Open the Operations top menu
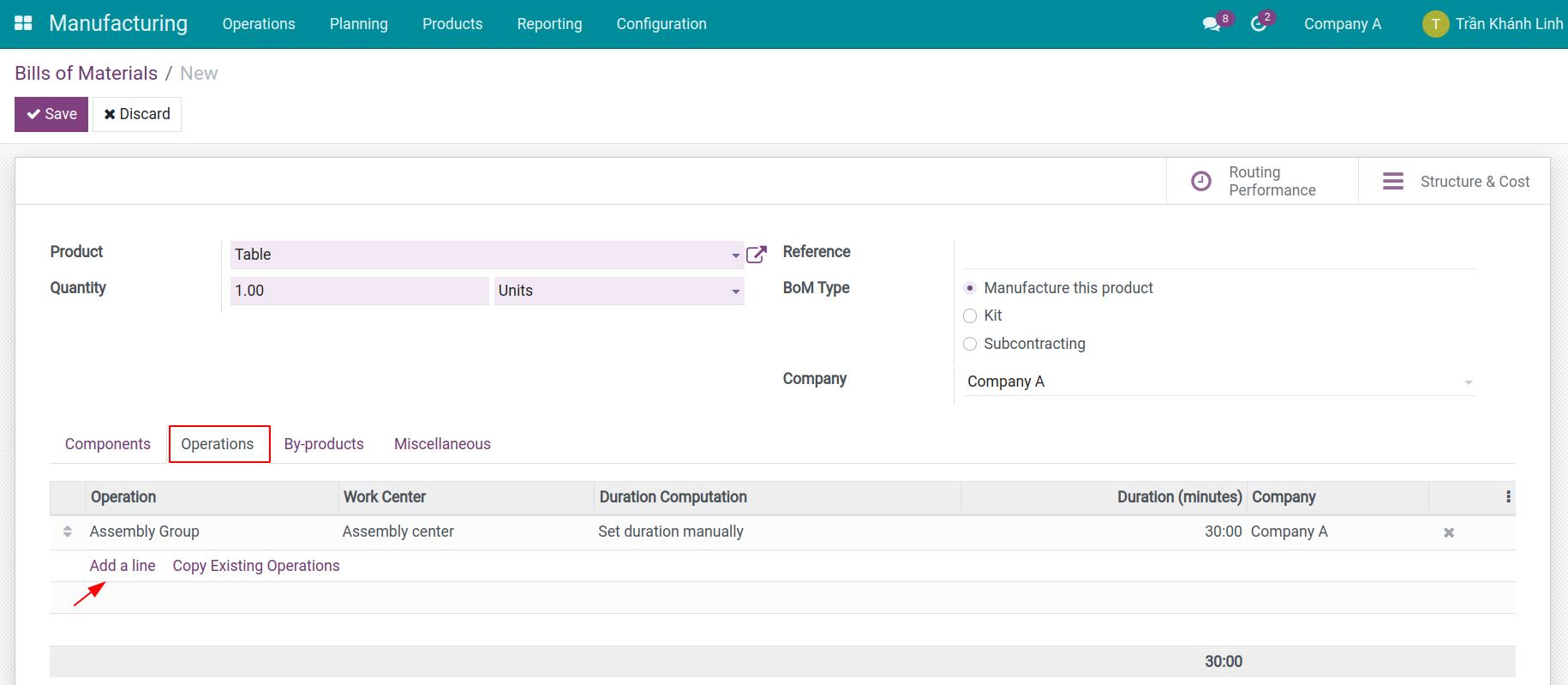Screen dimensions: 1568x685 (259, 24)
